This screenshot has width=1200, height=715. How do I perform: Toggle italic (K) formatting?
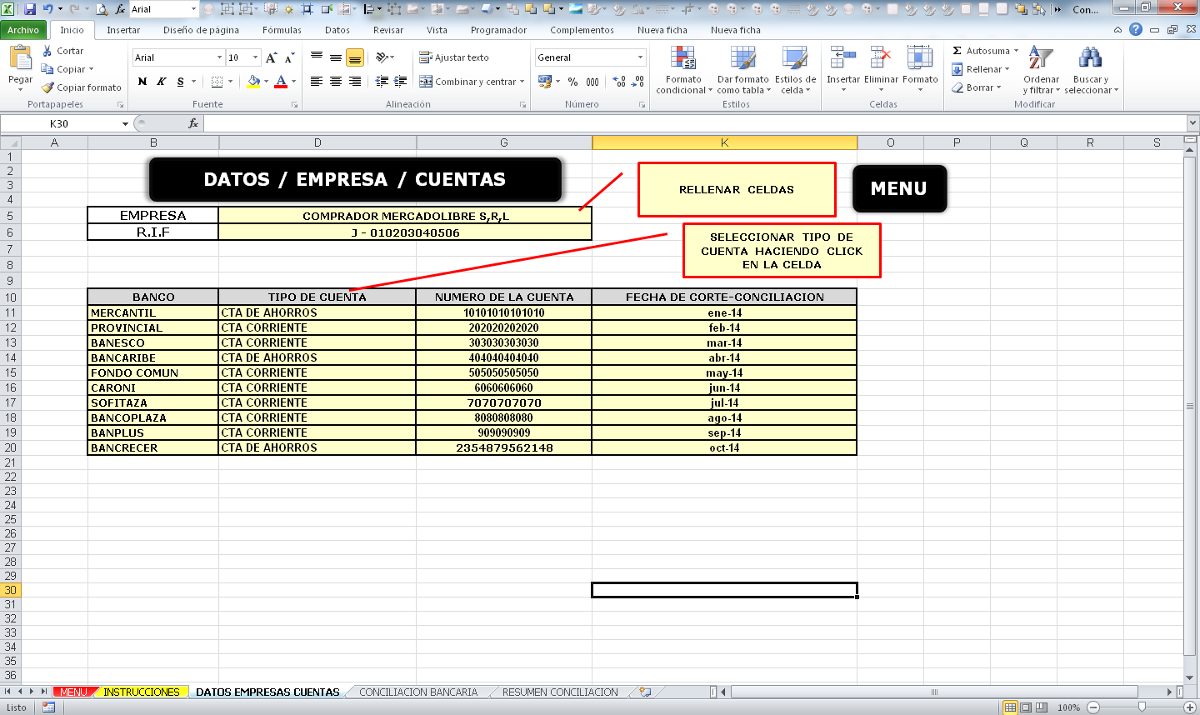coord(160,81)
